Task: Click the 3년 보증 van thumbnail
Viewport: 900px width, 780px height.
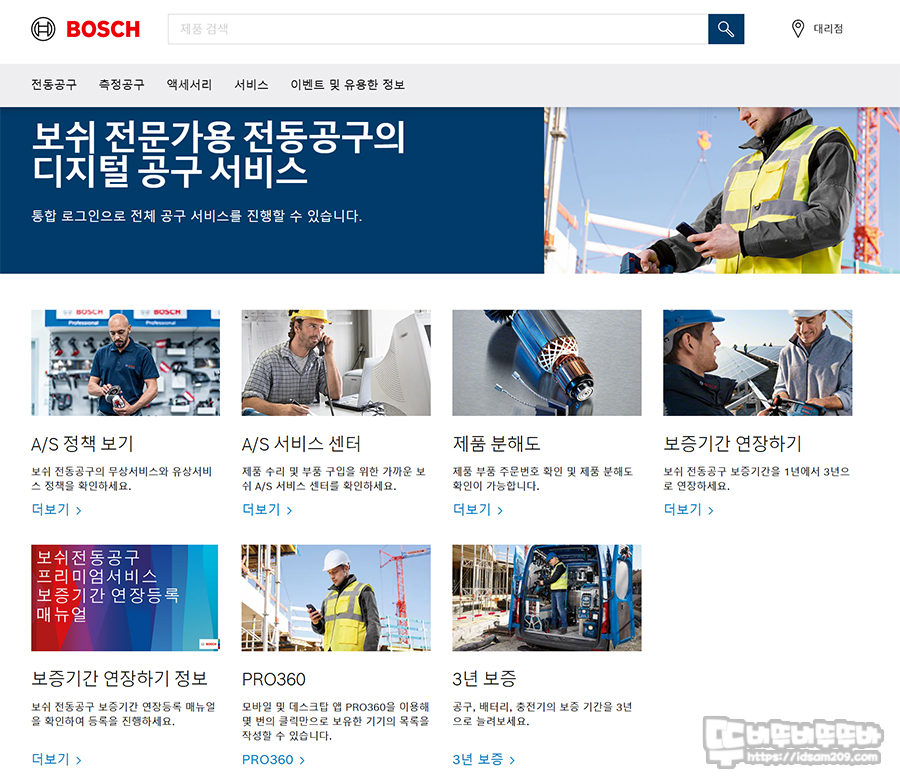Action: pyautogui.click(x=546, y=597)
